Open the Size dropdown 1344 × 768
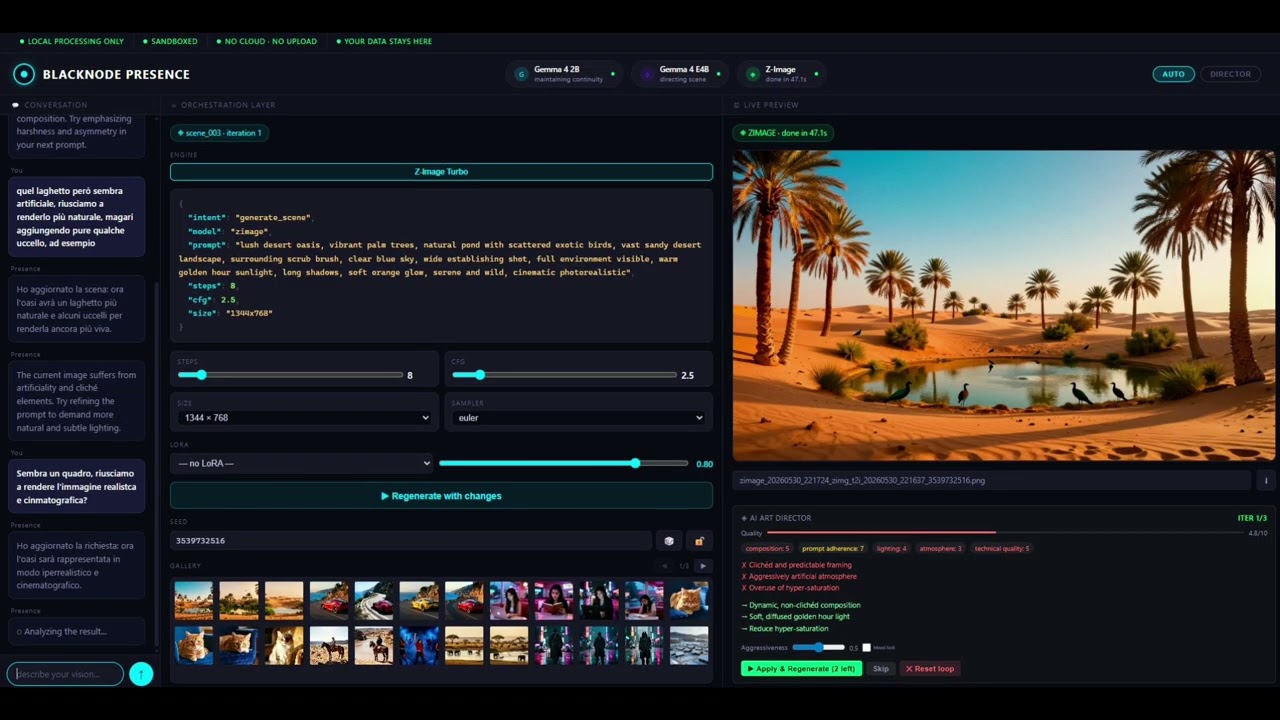The width and height of the screenshot is (1280, 720). click(303, 418)
